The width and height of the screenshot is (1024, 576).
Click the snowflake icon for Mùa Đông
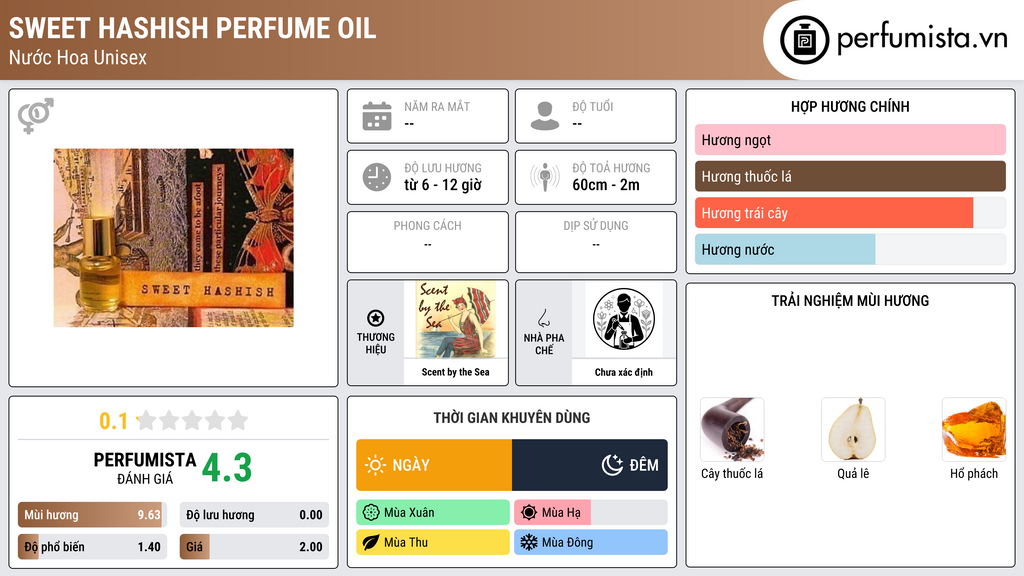[x=529, y=542]
